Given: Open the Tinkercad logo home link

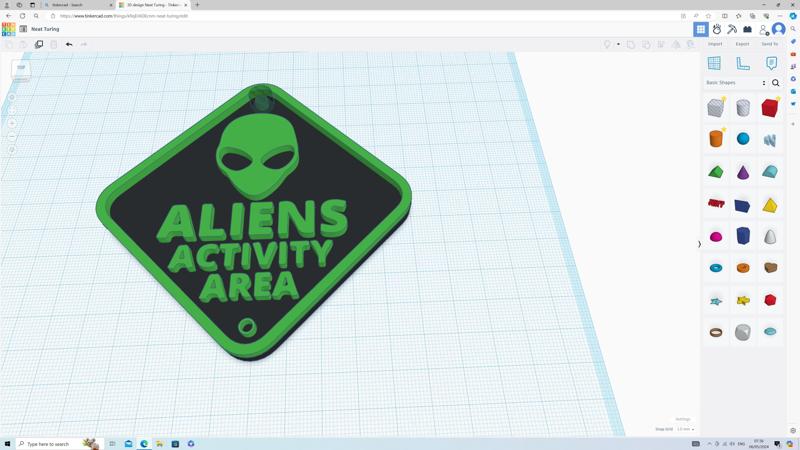Looking at the screenshot, I should [x=8, y=29].
